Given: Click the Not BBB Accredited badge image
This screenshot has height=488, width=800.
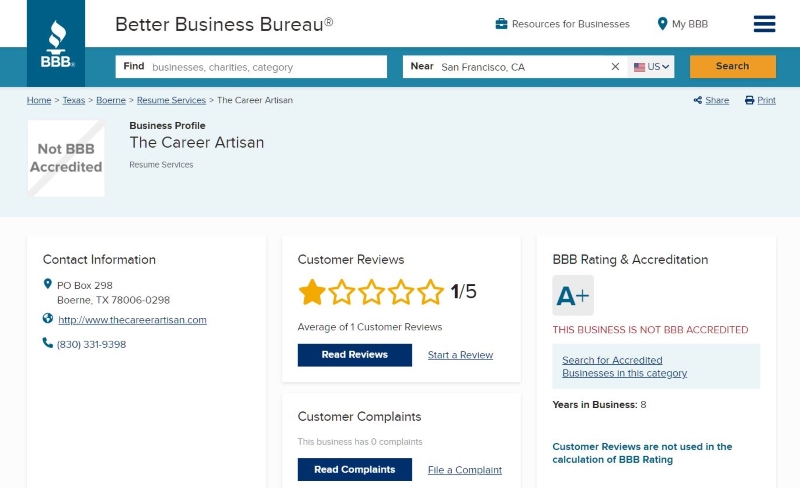Looking at the screenshot, I should pos(66,158).
